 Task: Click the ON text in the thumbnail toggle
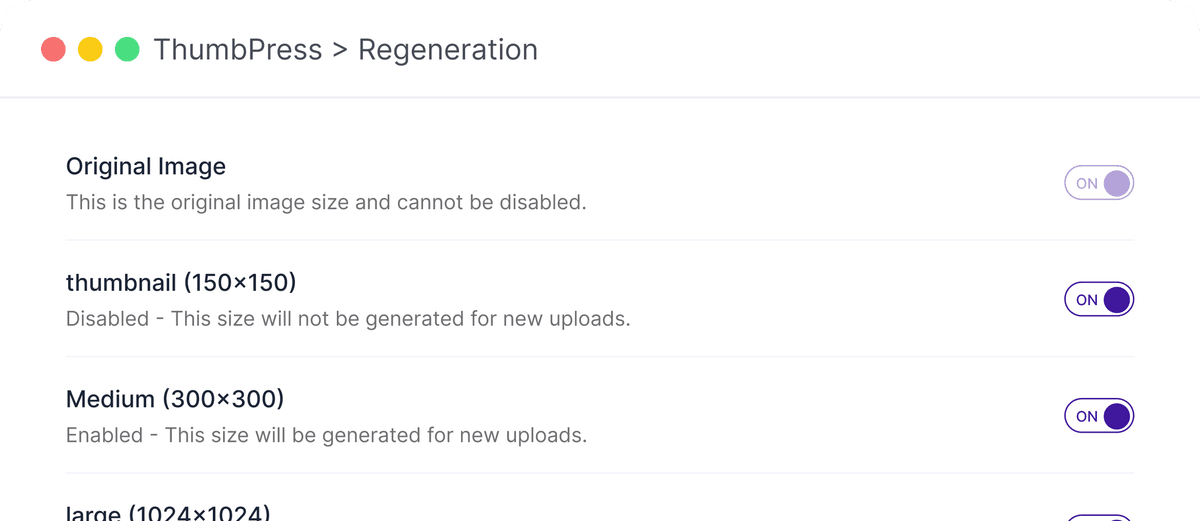1087,300
